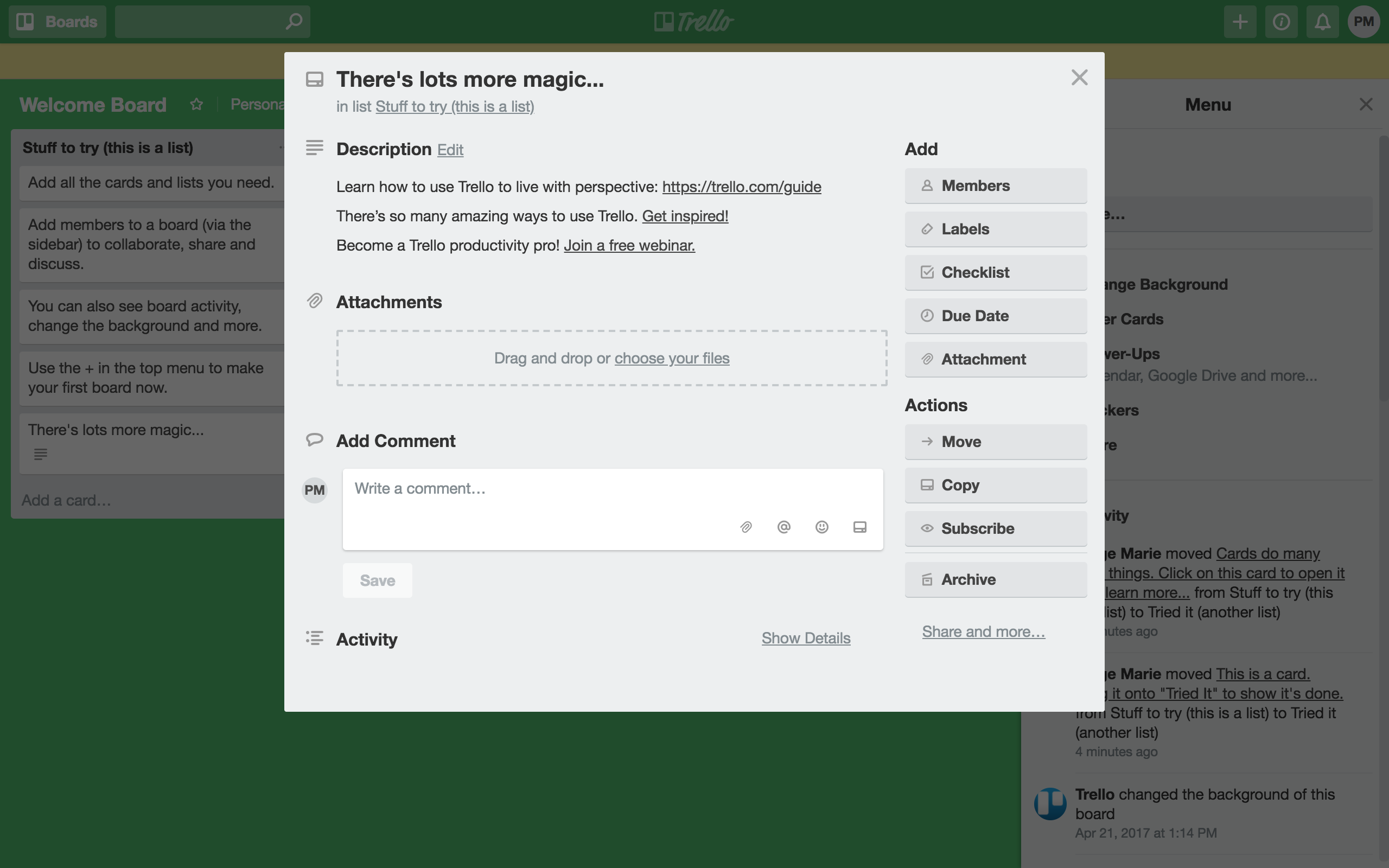This screenshot has height=868, width=1389.
Task: Click the Description section icon
Action: coord(315,148)
